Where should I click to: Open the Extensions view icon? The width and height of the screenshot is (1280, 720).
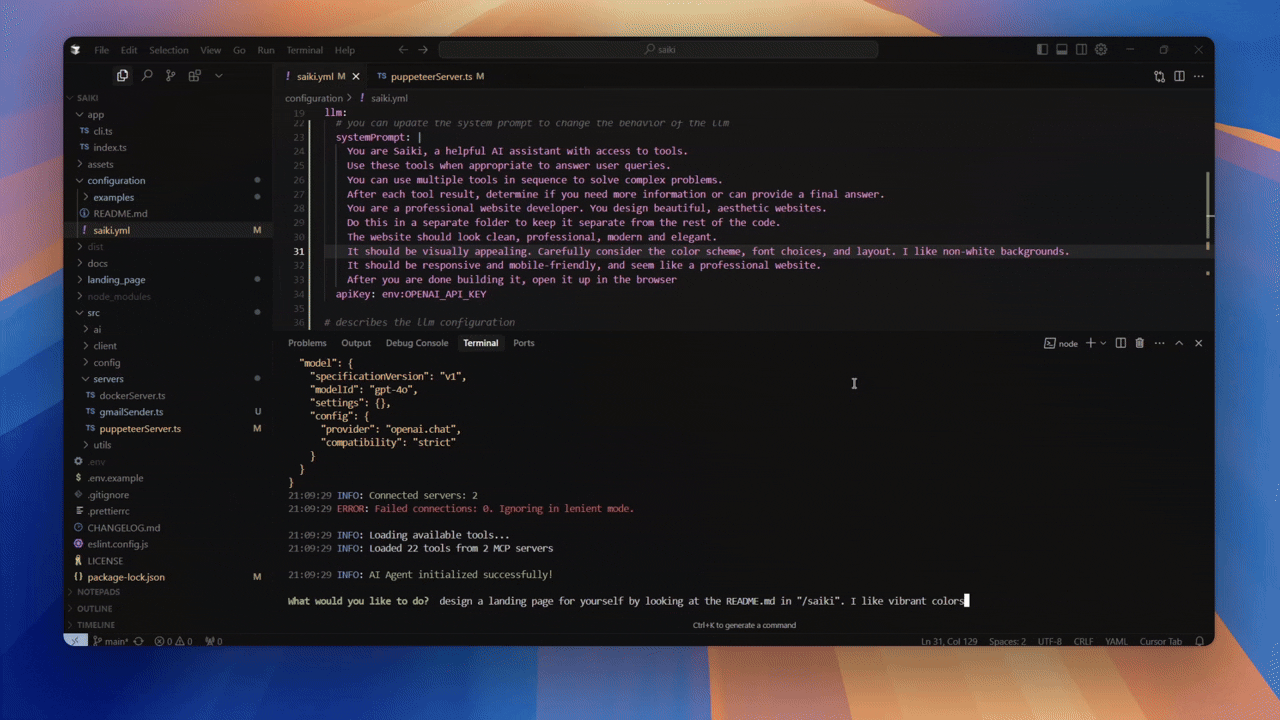[194, 76]
